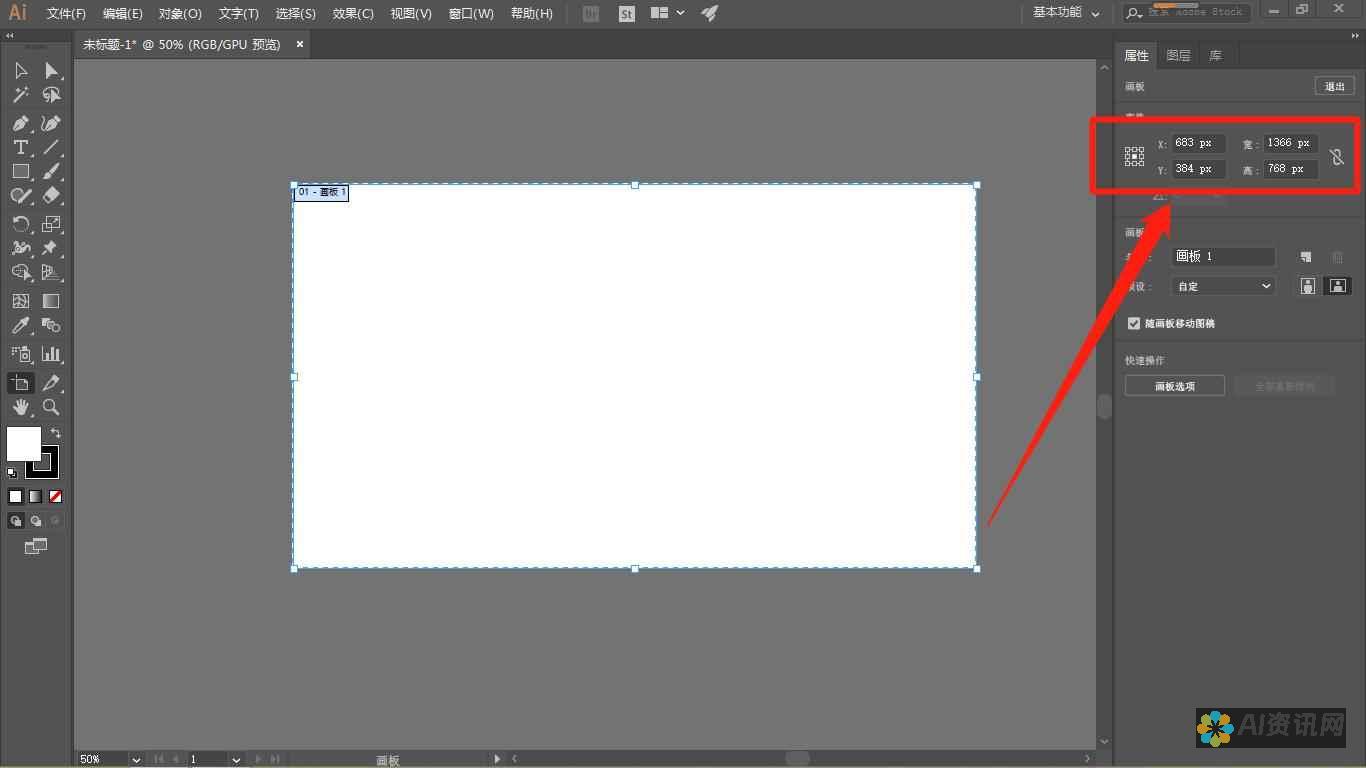Select the Paintbrush tool
Image resolution: width=1366 pixels, height=768 pixels.
pyautogui.click(x=51, y=171)
